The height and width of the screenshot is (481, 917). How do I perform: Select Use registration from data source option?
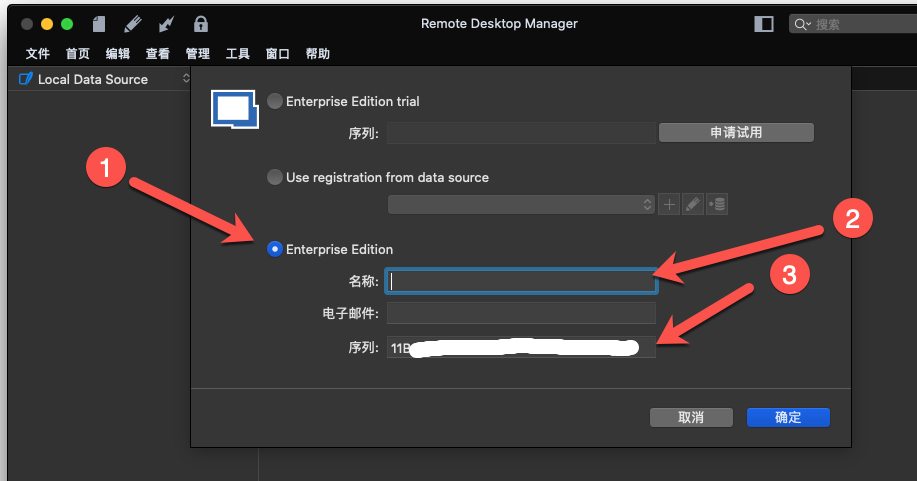[x=275, y=177]
